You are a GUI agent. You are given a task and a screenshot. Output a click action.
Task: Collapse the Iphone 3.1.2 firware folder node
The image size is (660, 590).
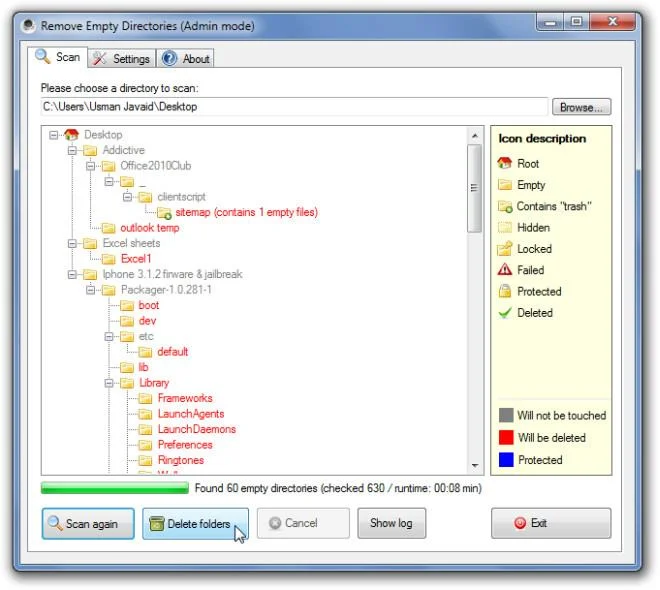72,274
